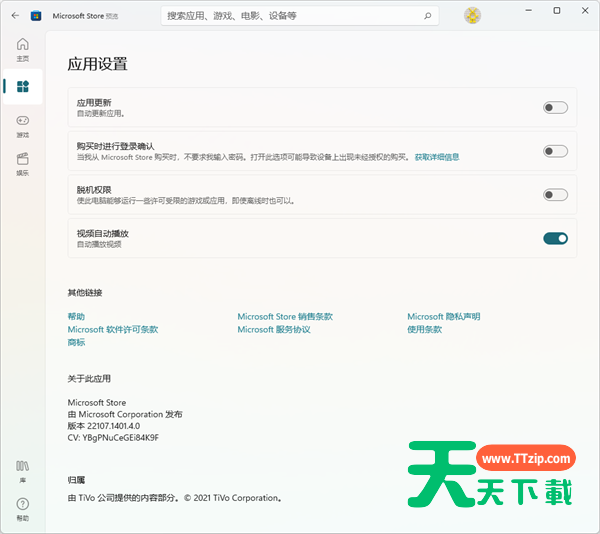
Task: Click the back arrow in title bar
Action: 15,15
